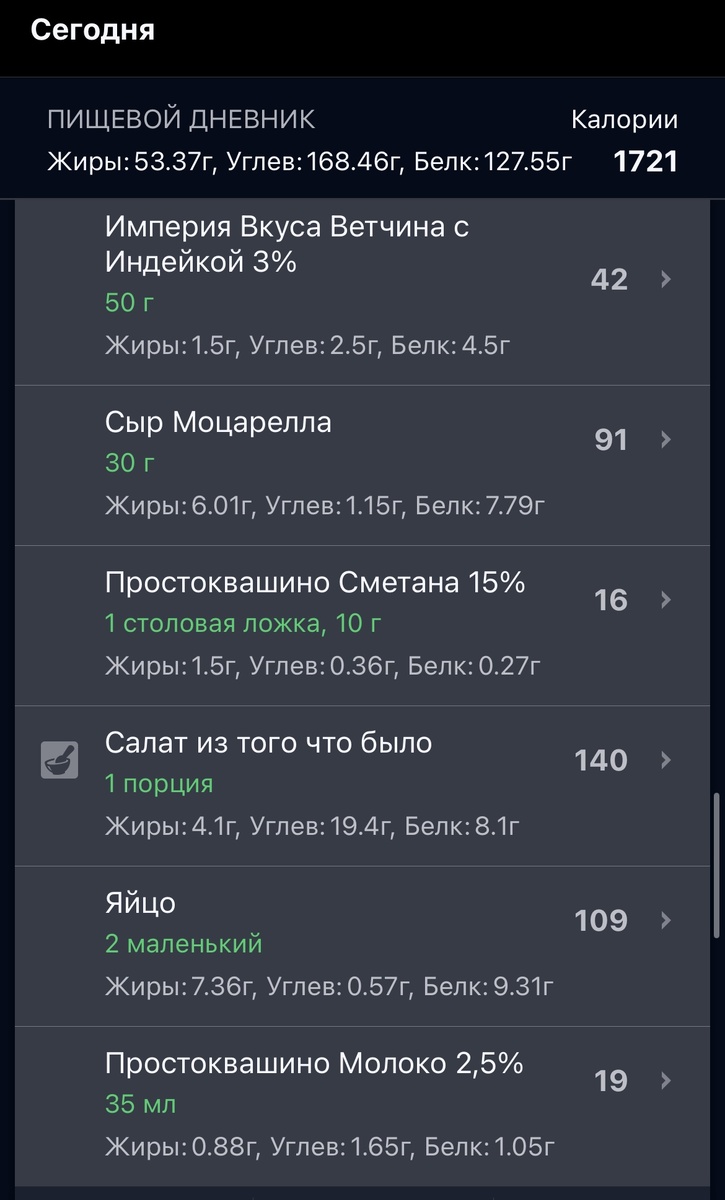Expand details chevron for Ветчина с Индейкой
This screenshot has height=1200, width=725.
666,280
